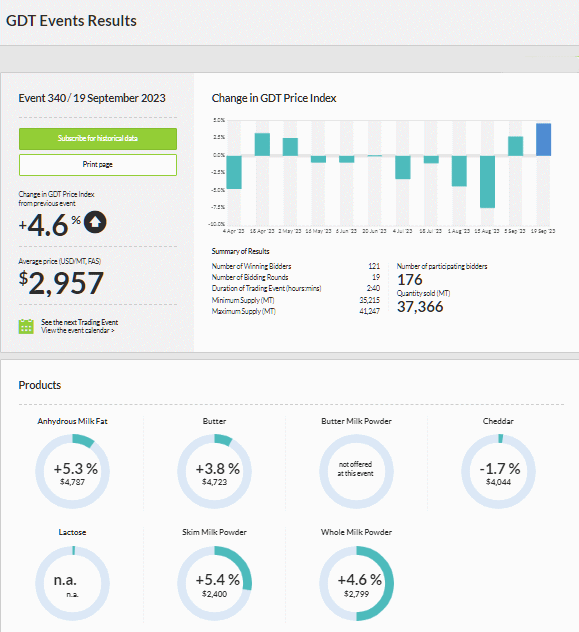Screen dimensions: 579x632
Task: Click the Anhydrous Milk Fat product label
Action: pos(73,421)
